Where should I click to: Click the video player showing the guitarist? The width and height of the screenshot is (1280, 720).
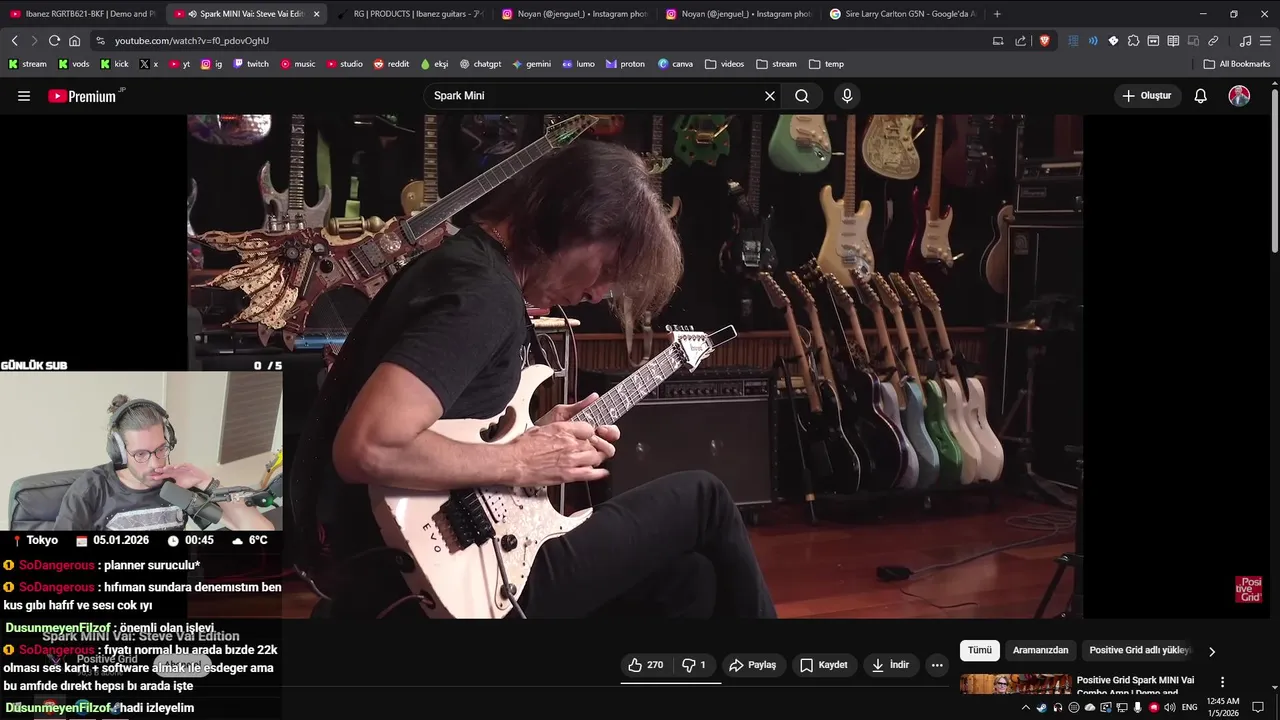(635, 366)
